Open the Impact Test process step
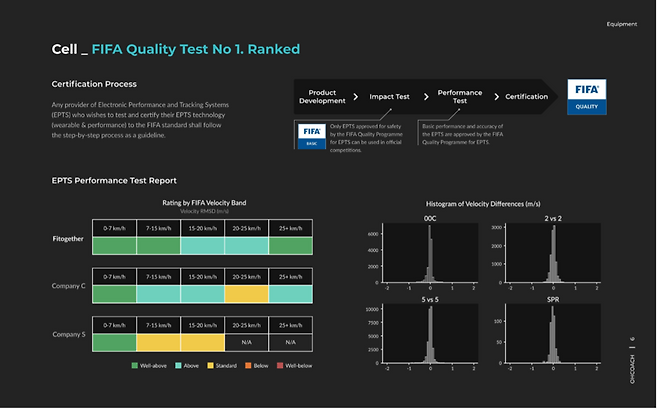This screenshot has width=658, height=410. point(389,97)
